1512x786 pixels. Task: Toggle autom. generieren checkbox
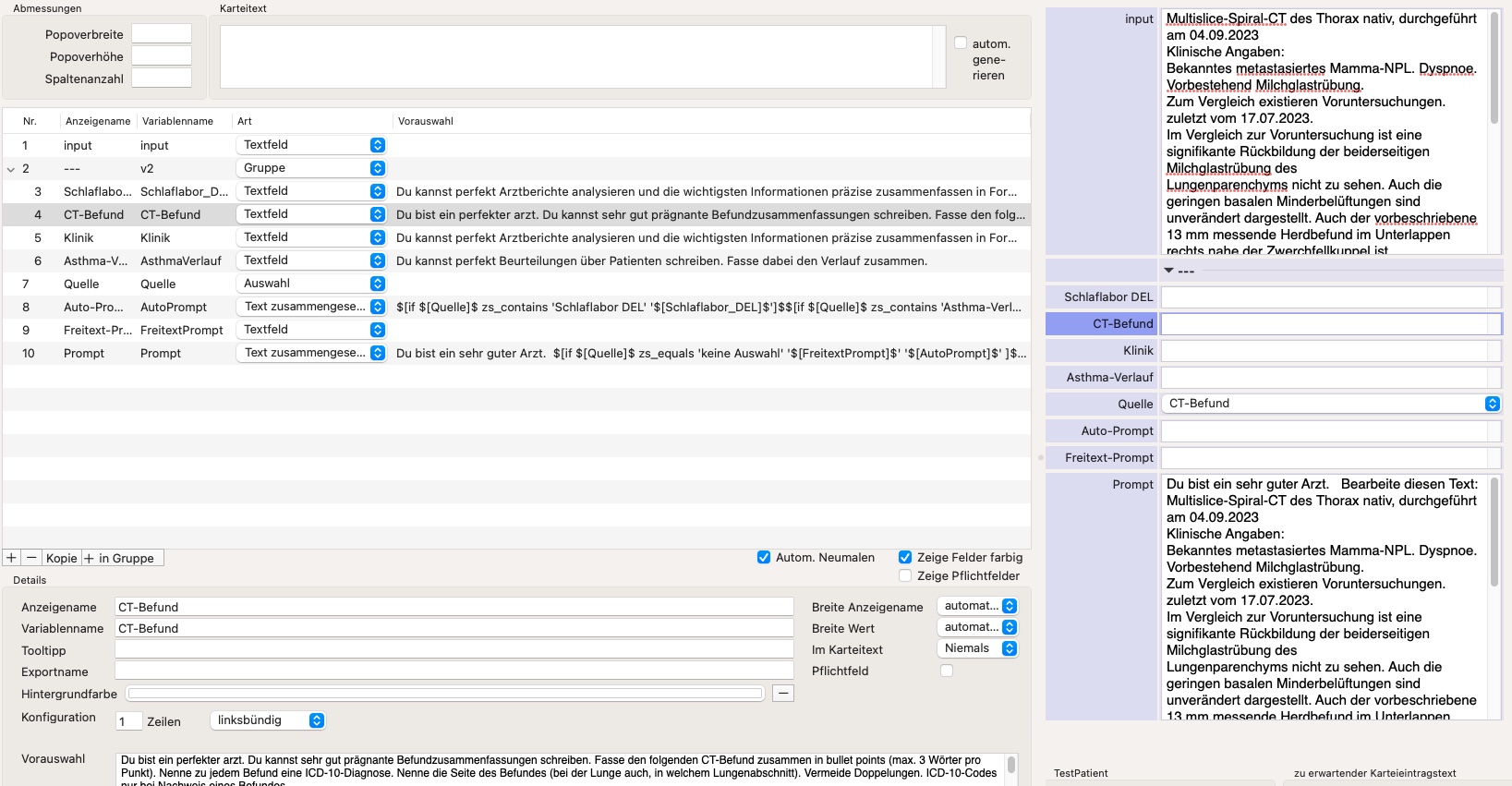point(961,42)
